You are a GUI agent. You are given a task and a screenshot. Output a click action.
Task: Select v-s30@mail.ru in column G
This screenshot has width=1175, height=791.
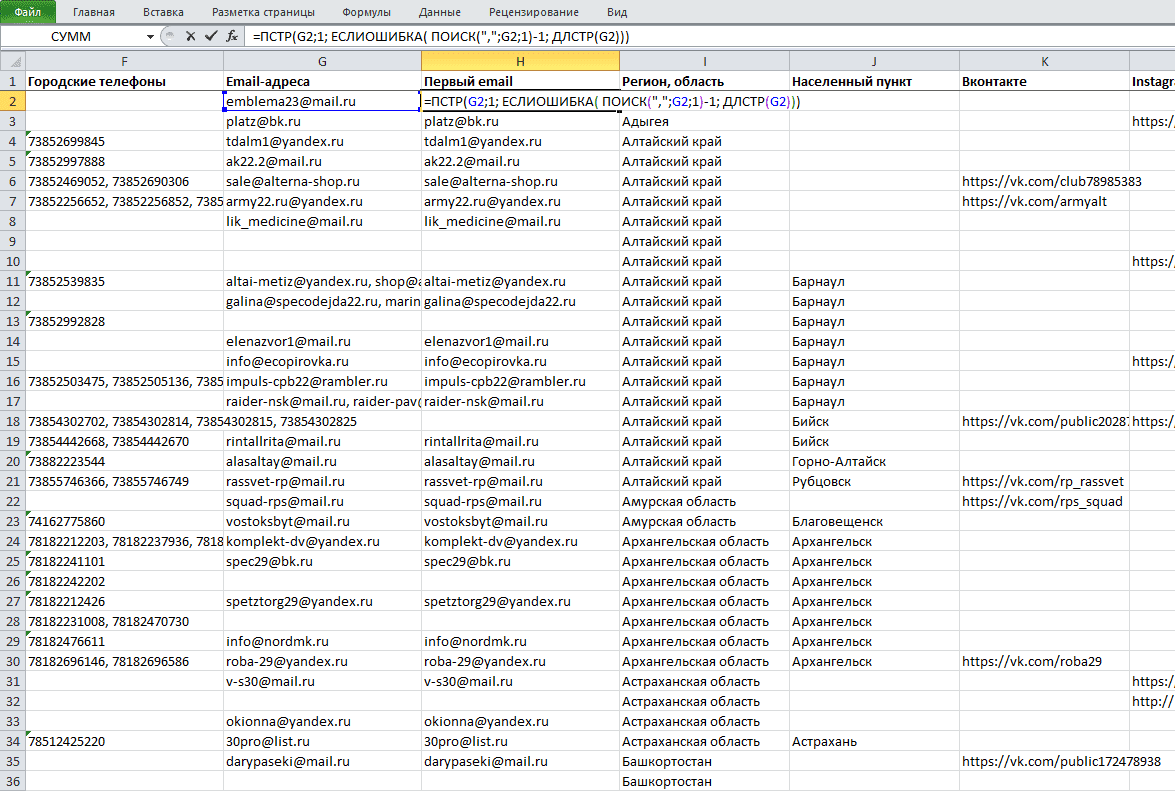[x=322, y=682]
